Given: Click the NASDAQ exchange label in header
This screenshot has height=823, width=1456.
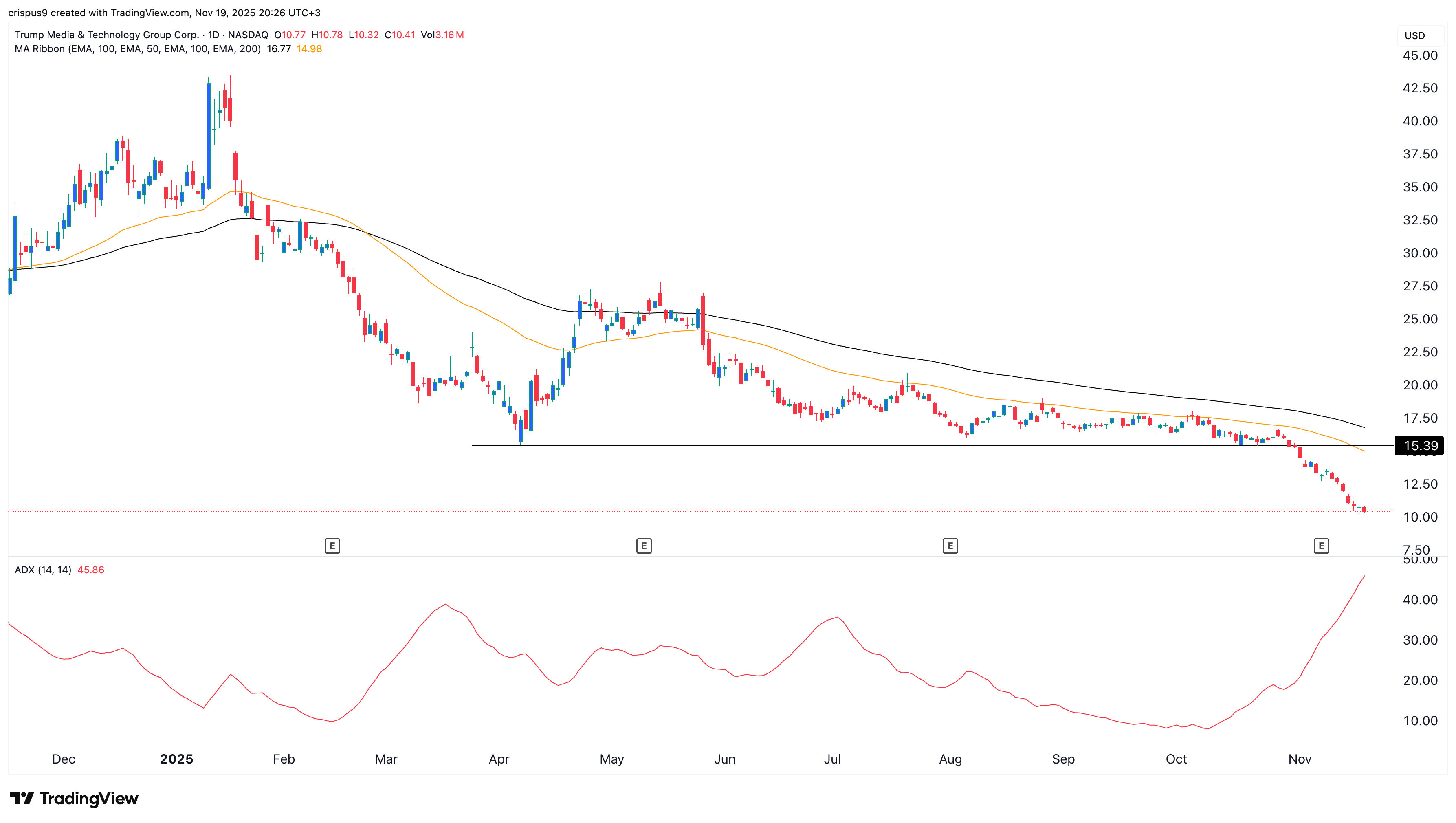Looking at the screenshot, I should [248, 35].
